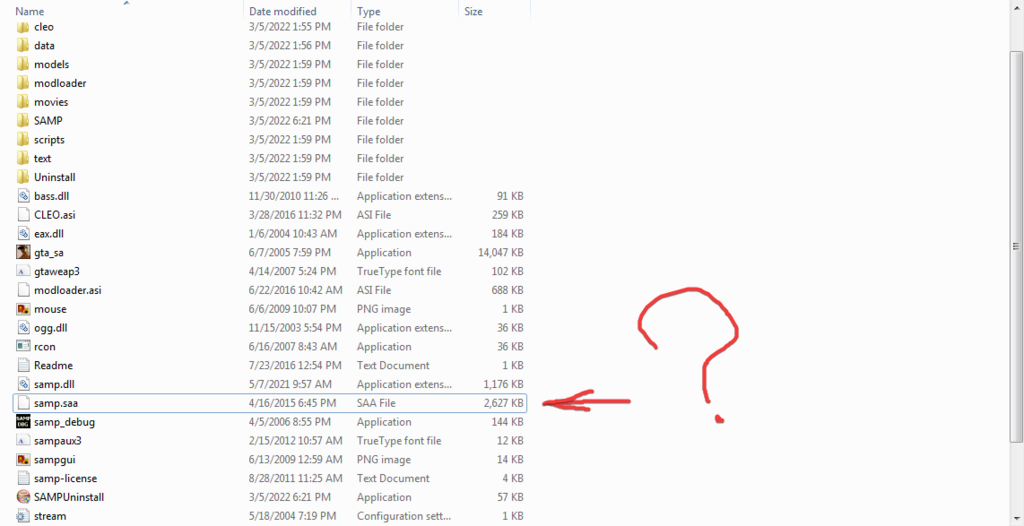
Task: Click the 'ASI File' type in CLEO.asi row
Action: click(x=374, y=215)
